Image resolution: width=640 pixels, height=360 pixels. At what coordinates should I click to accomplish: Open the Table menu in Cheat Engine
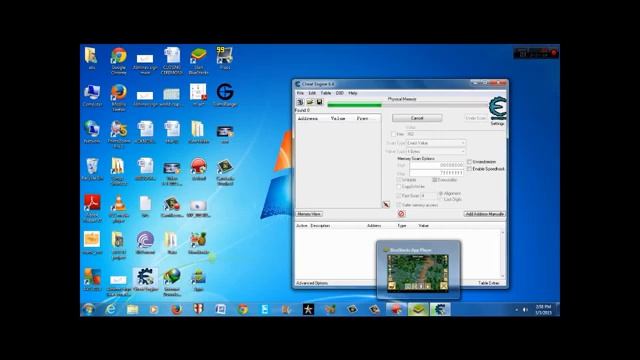[326, 93]
